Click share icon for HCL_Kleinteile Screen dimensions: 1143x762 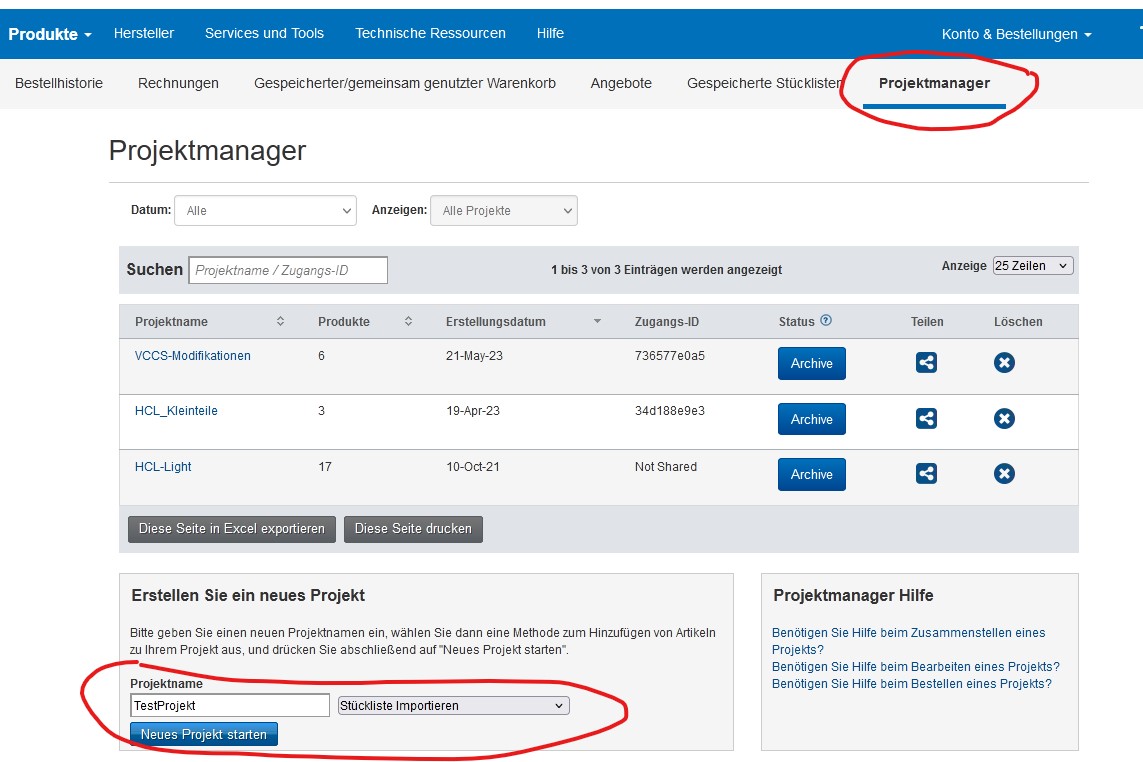[926, 419]
